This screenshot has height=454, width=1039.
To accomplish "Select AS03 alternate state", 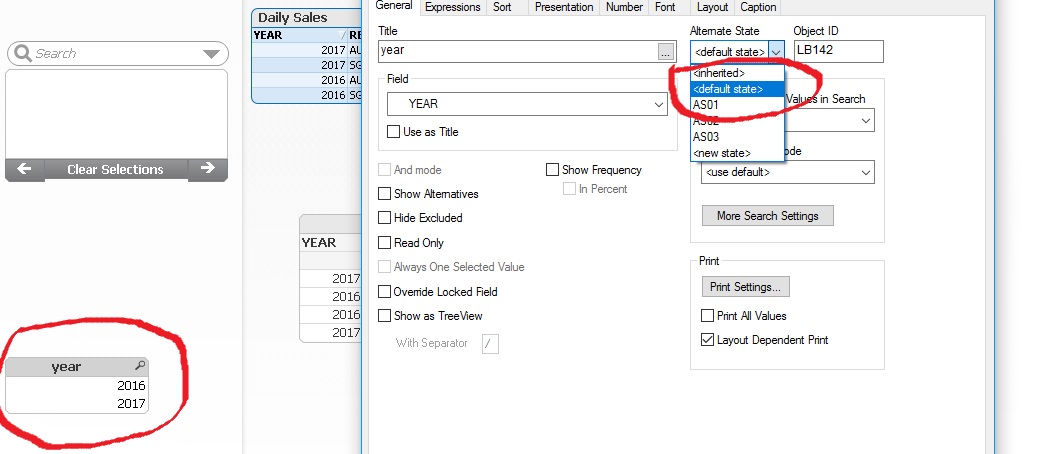I will (738, 137).
